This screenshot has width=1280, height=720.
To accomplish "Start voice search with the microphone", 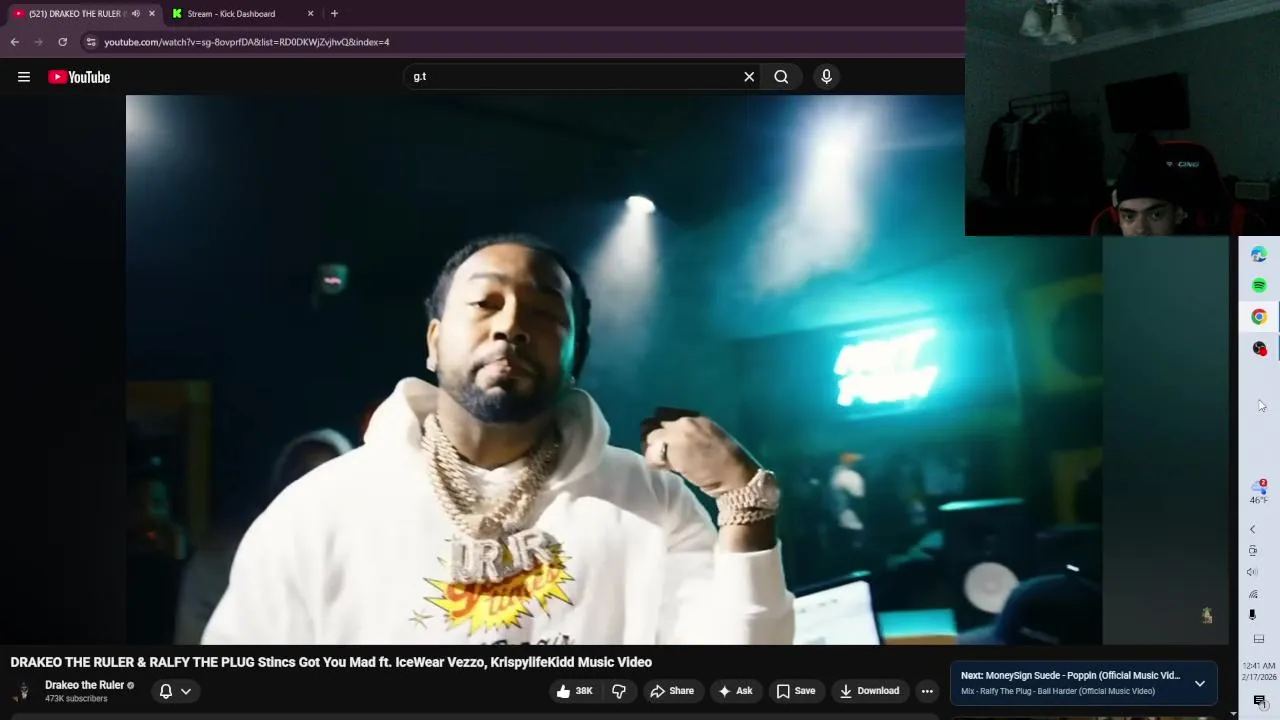I will (826, 77).
